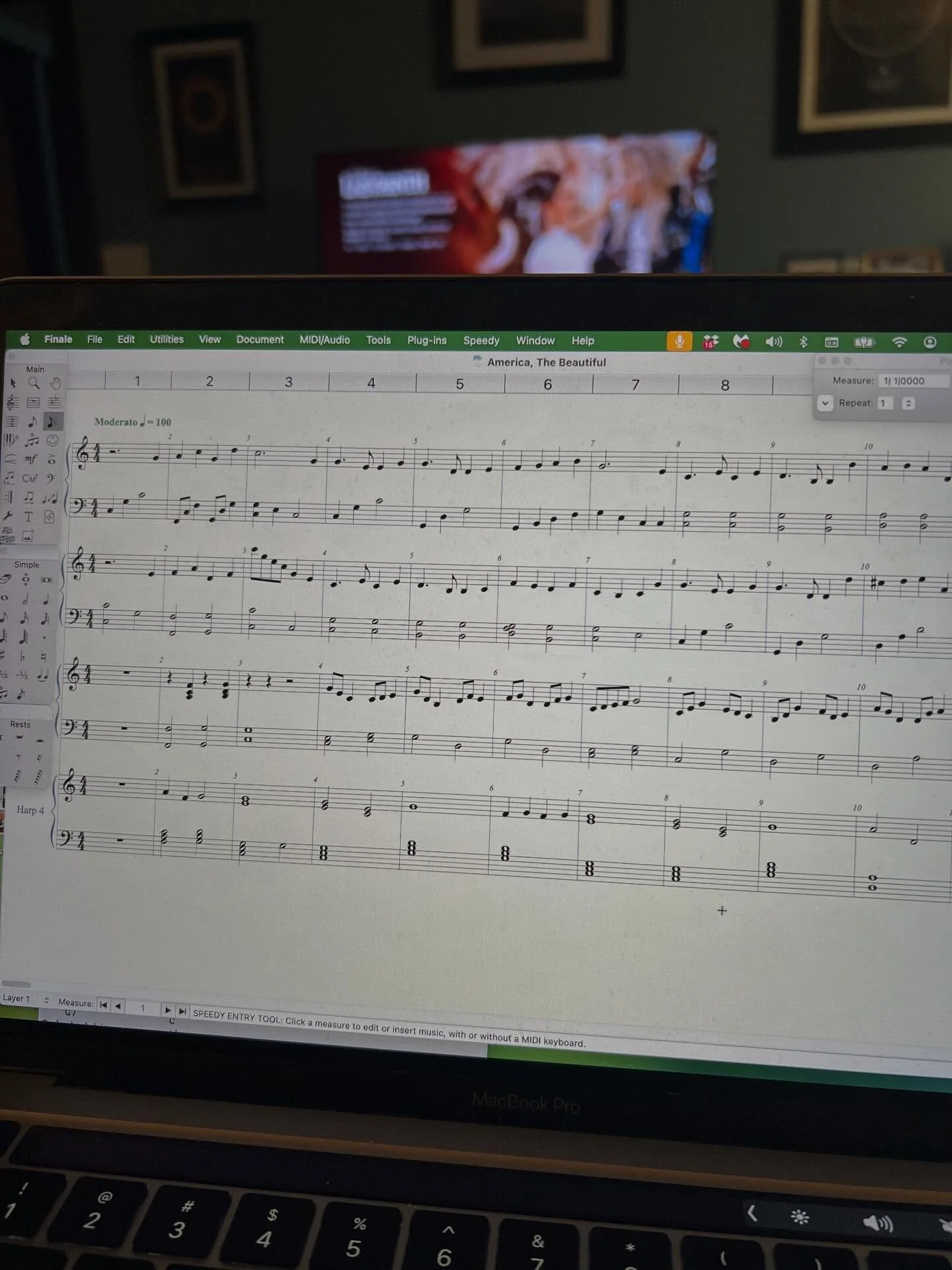Image resolution: width=952 pixels, height=1270 pixels.
Task: Choose the Tie tool in Simple palette
Action: click(43, 675)
